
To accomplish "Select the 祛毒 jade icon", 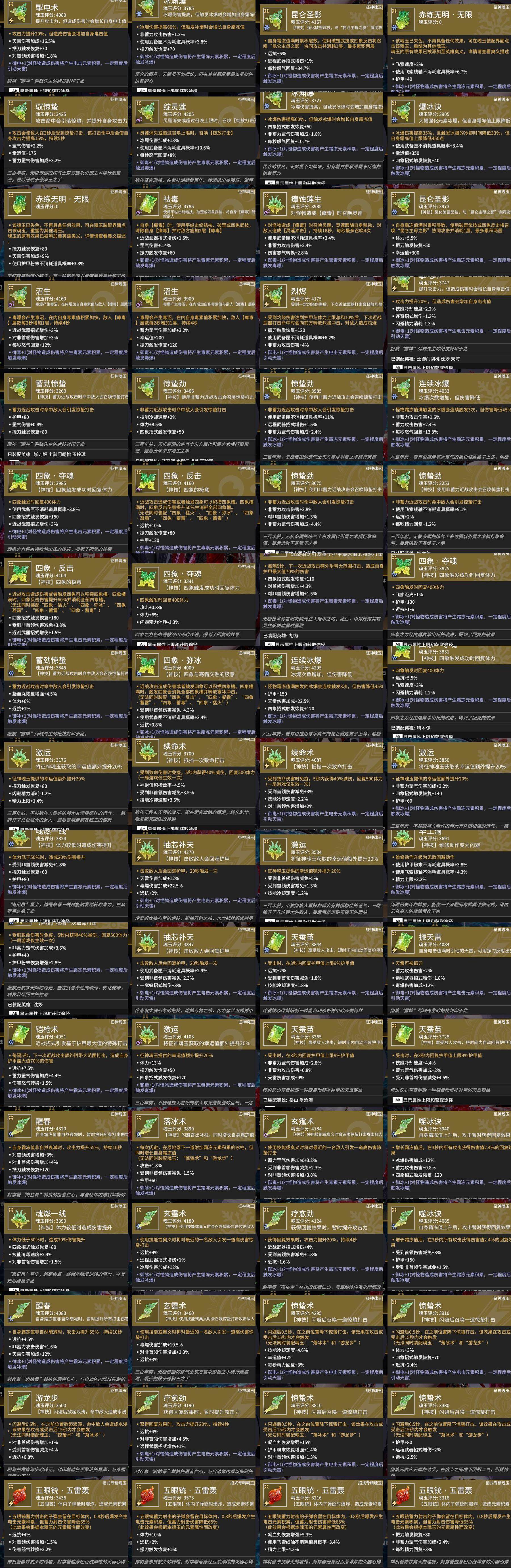I will point(146,203).
